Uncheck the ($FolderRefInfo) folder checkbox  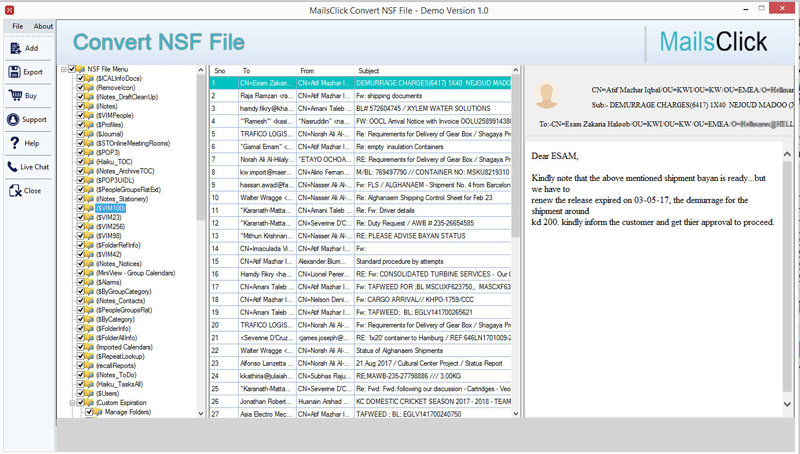click(x=81, y=245)
